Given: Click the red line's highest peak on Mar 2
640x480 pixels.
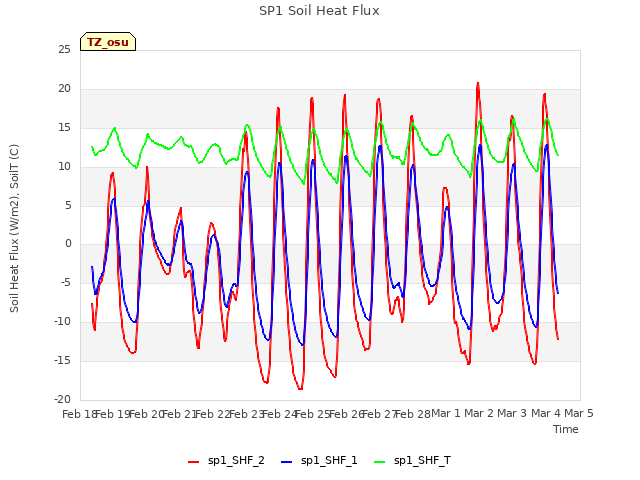Looking at the screenshot, I should click(478, 83).
